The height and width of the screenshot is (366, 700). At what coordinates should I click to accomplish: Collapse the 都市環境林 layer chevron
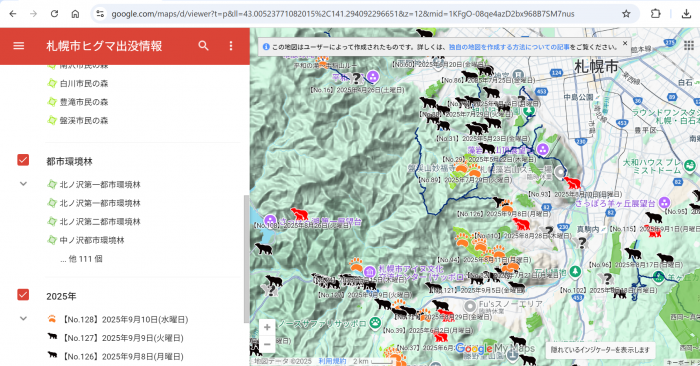(23, 184)
